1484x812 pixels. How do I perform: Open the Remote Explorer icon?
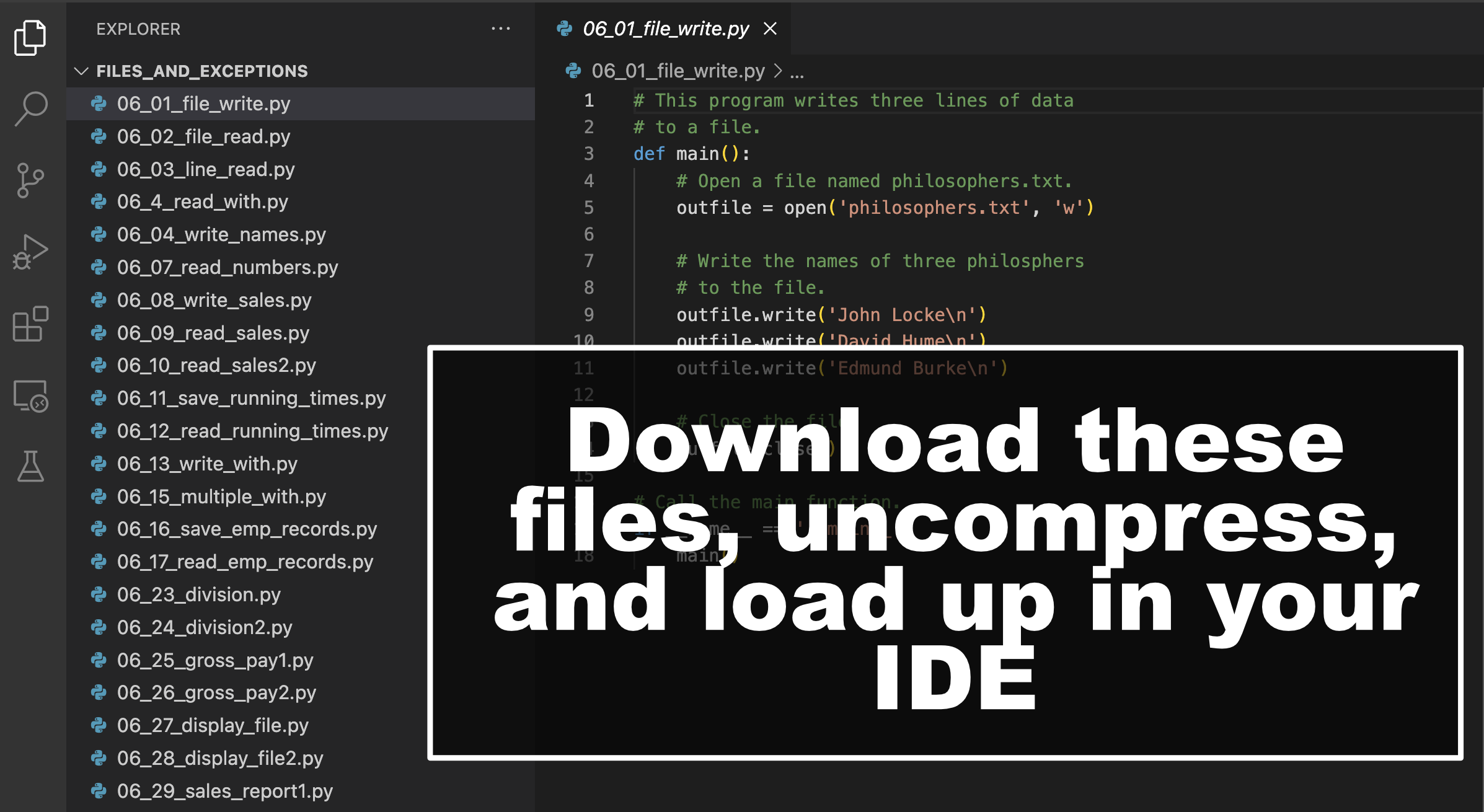pos(30,395)
